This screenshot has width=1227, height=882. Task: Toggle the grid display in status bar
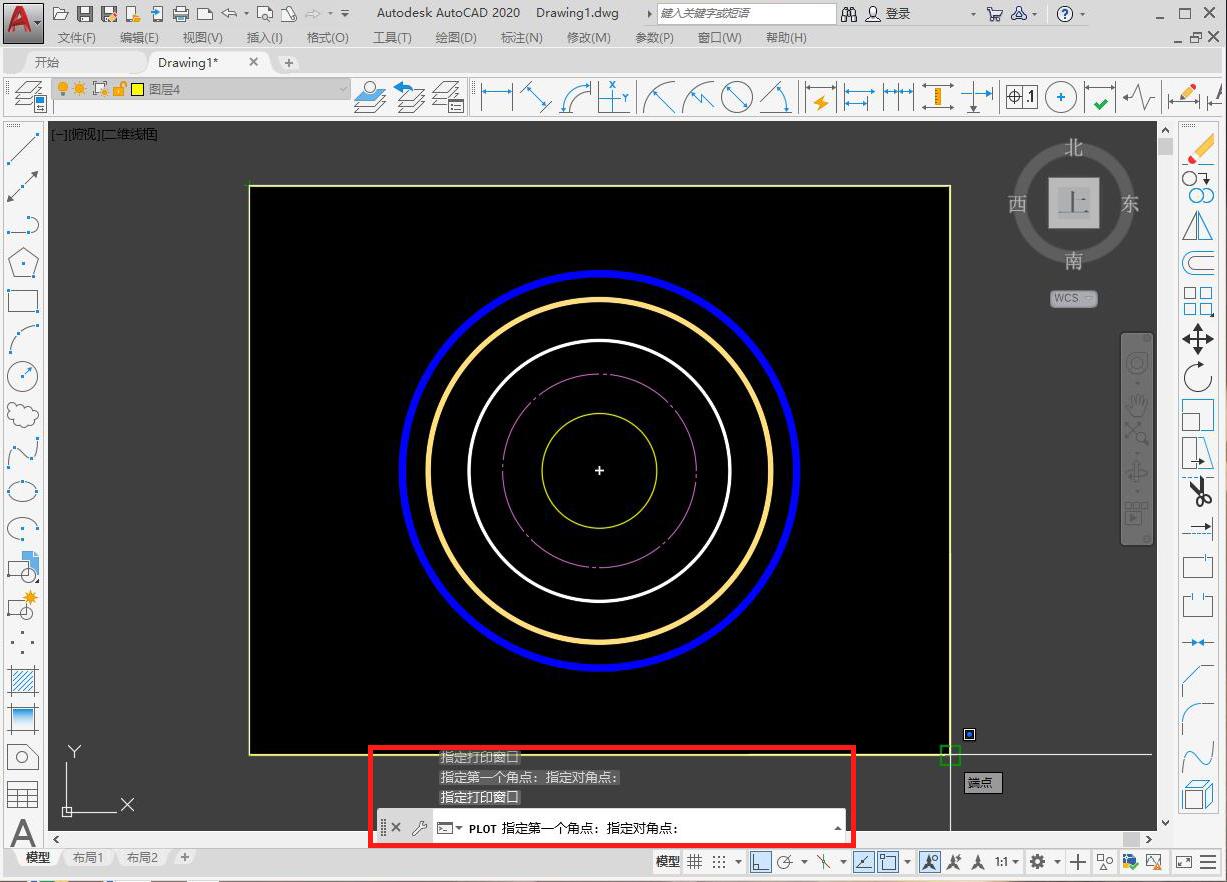pyautogui.click(x=695, y=862)
